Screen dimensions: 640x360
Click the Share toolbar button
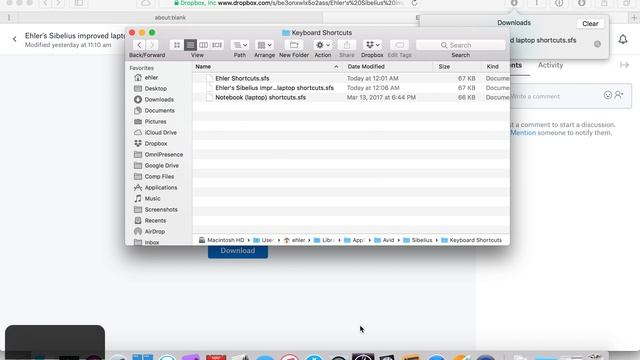347,45
